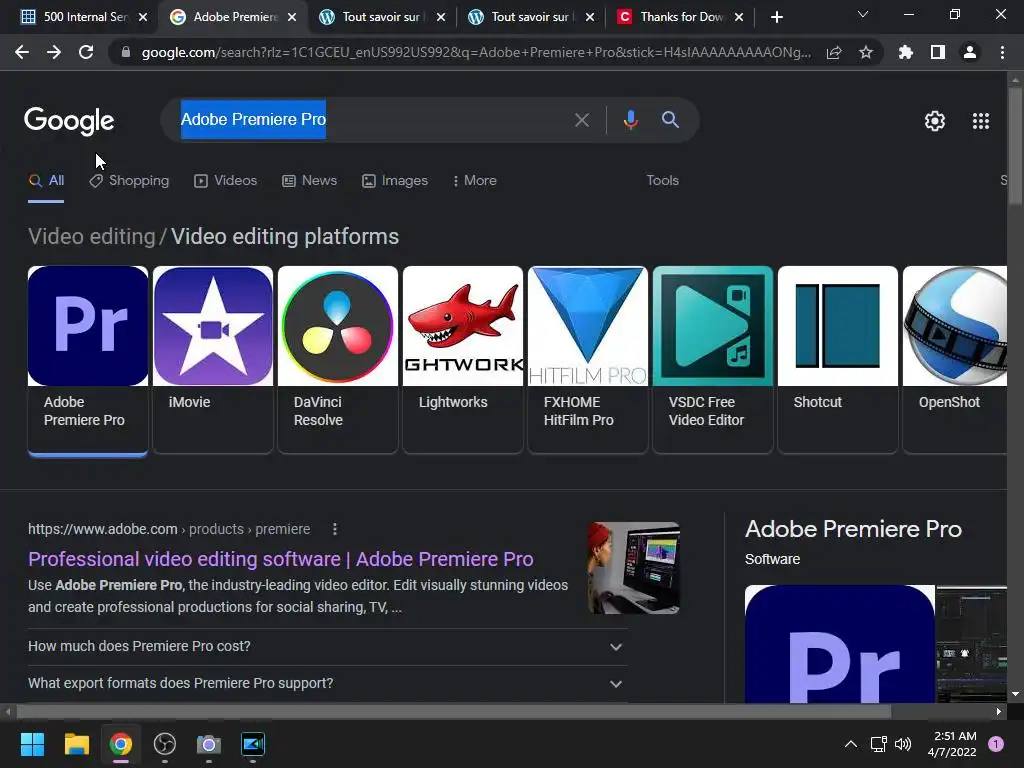
Task: Select Lightworks platform card
Action: [x=463, y=359]
